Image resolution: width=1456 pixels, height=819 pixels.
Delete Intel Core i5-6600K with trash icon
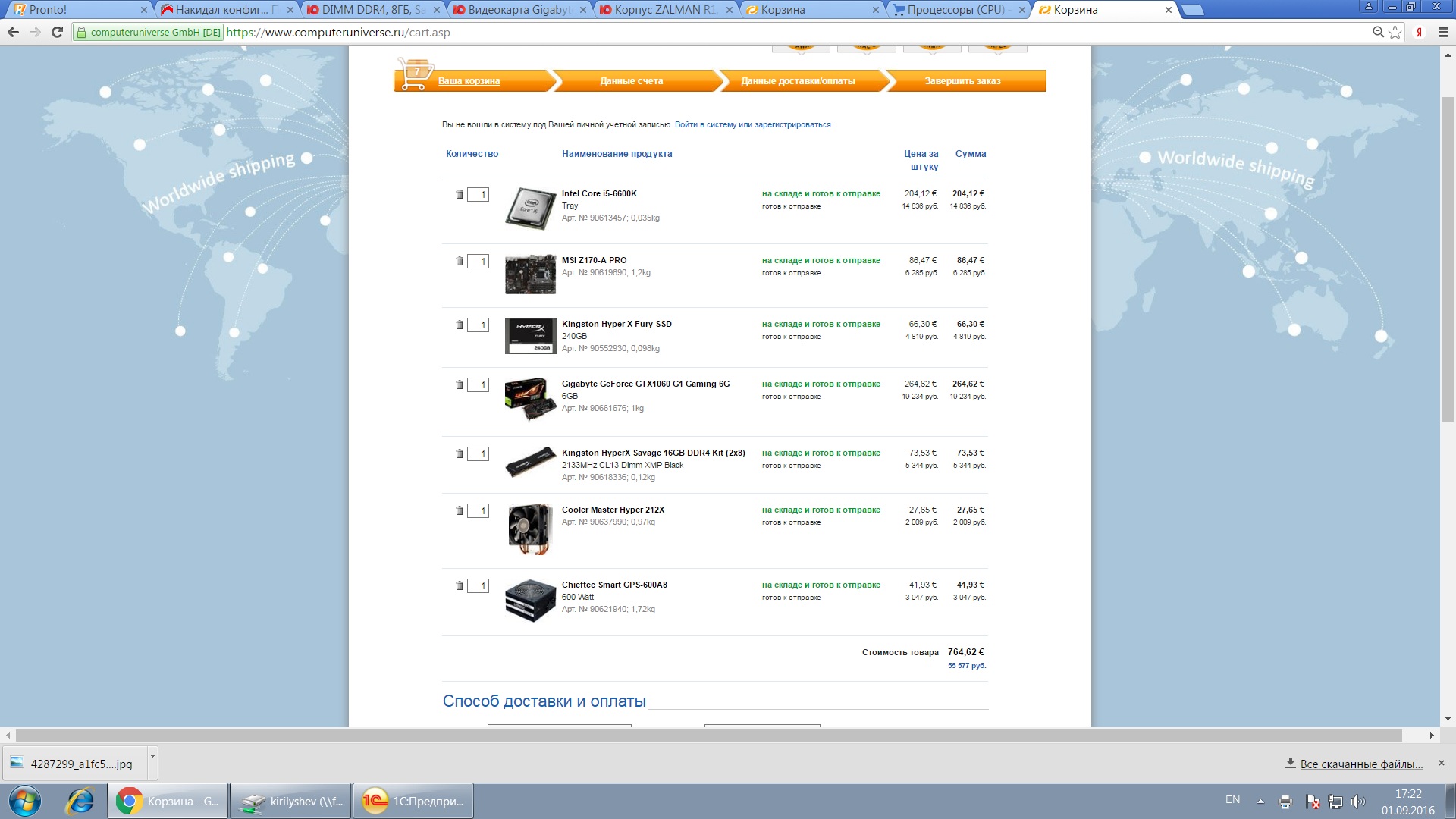click(459, 194)
